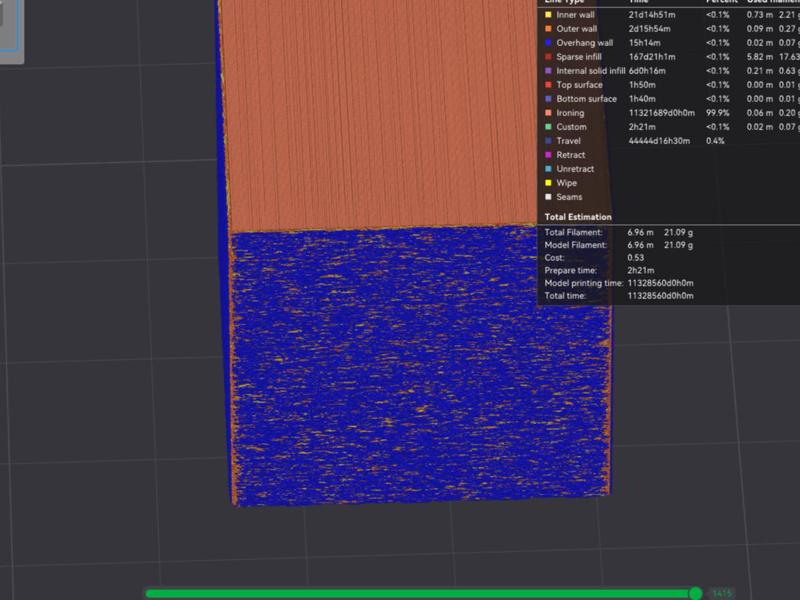Viewport: 800px width, 600px height.
Task: Click the Ironing percent 99.9%
Action: [x=718, y=113]
